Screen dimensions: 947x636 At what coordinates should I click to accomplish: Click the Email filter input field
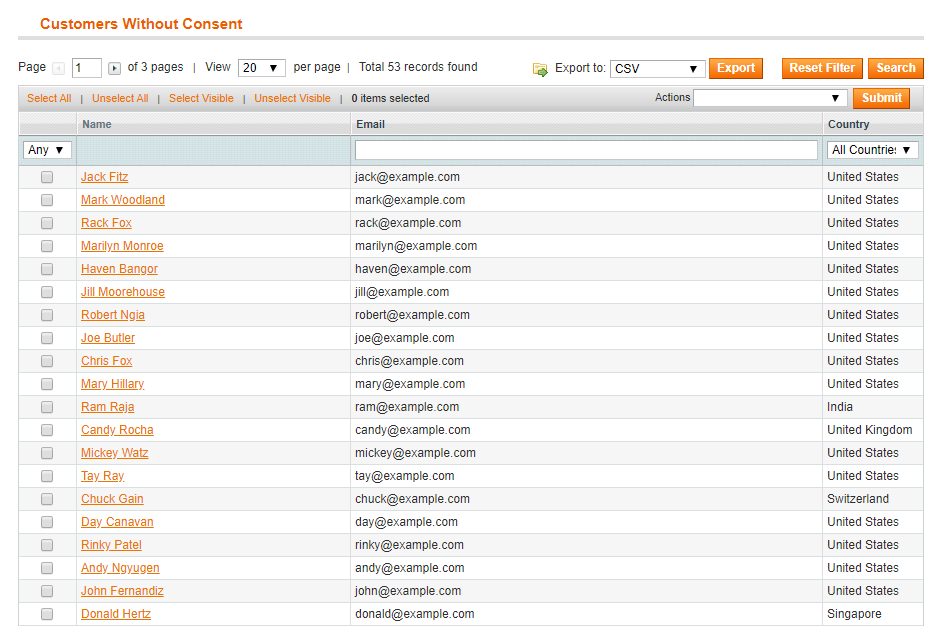[585, 148]
